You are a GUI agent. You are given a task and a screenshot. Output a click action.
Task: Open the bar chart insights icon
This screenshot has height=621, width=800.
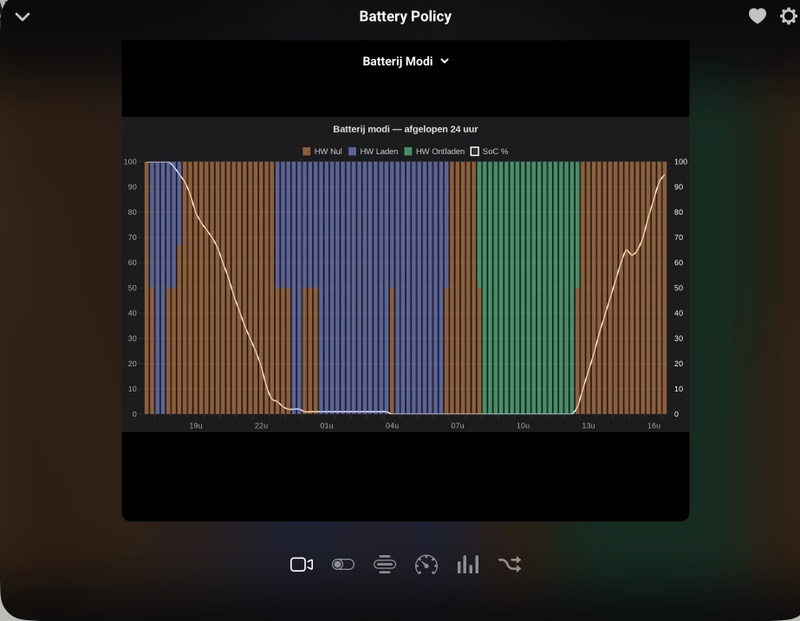click(x=468, y=564)
